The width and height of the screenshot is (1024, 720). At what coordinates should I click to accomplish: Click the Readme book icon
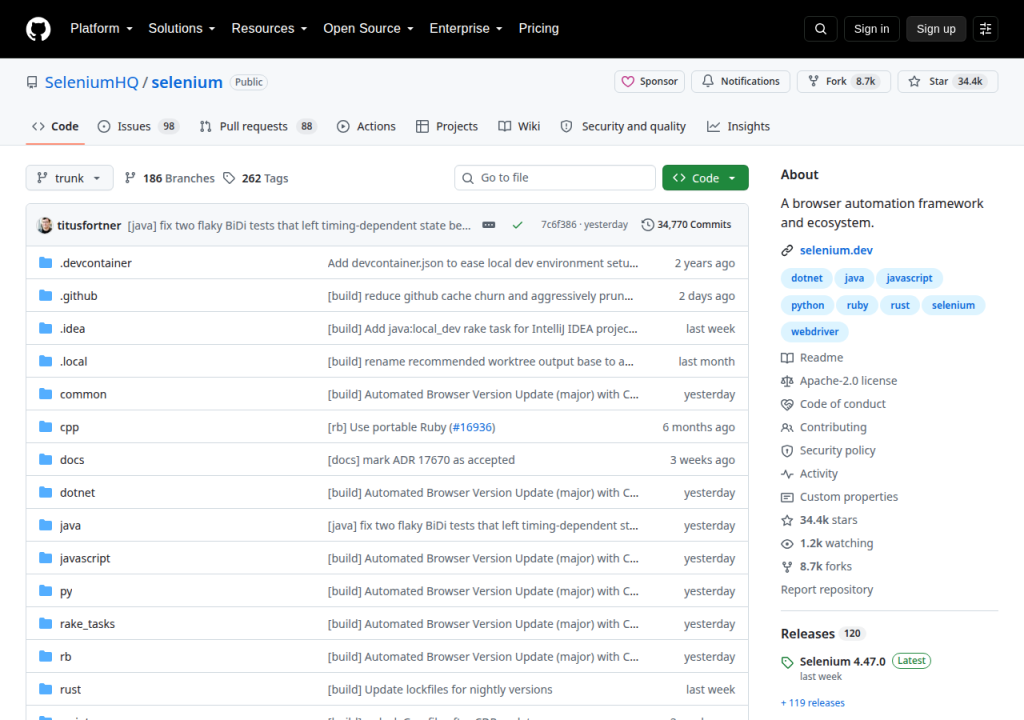787,358
